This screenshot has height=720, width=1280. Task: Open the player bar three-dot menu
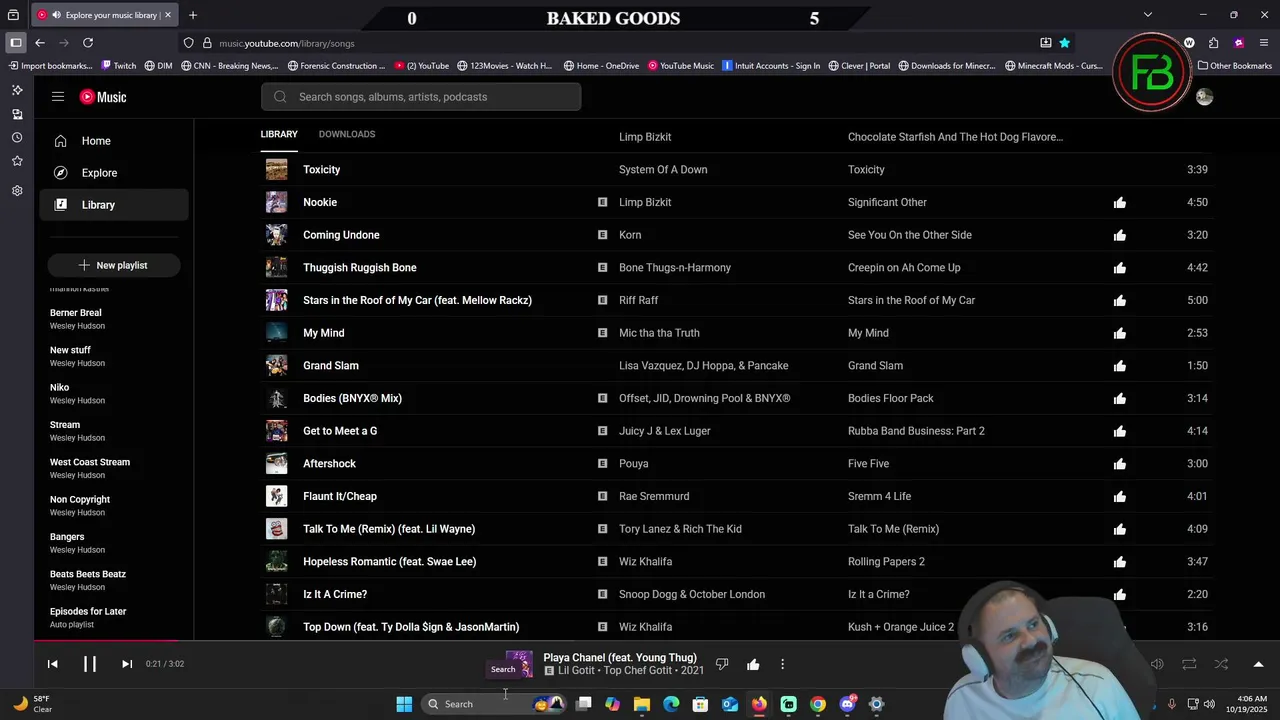tap(782, 664)
